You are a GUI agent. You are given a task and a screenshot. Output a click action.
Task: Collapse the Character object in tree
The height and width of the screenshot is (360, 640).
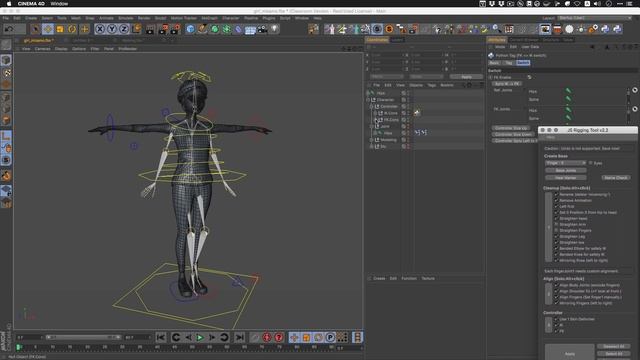pos(368,100)
